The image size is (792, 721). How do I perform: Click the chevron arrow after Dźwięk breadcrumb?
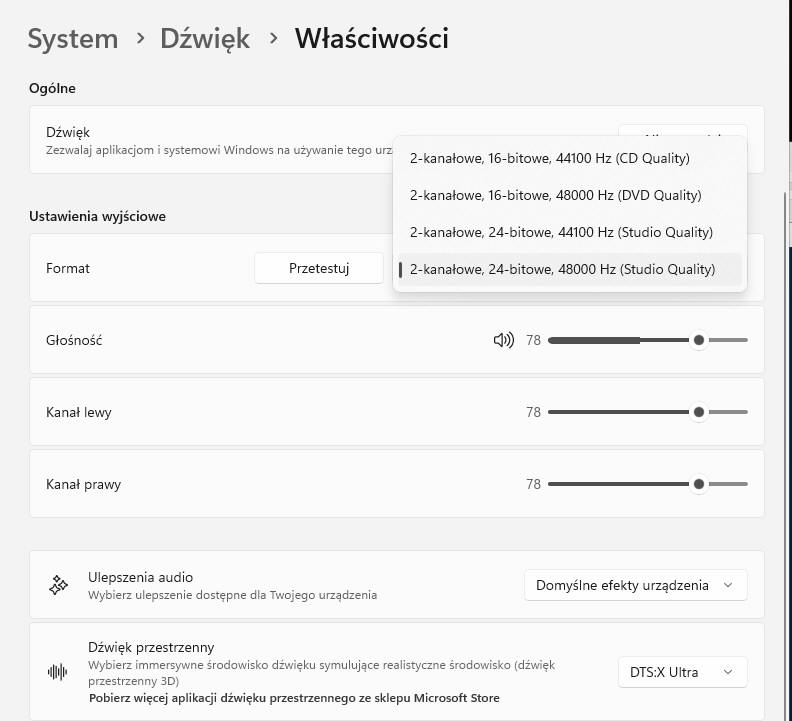(273, 38)
